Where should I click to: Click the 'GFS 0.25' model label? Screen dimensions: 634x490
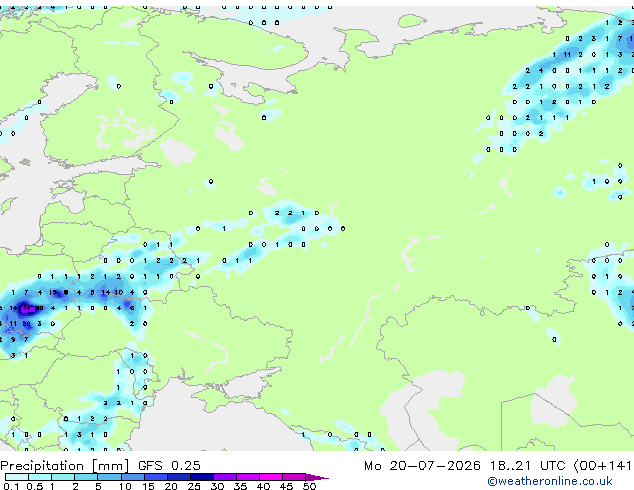(169, 466)
